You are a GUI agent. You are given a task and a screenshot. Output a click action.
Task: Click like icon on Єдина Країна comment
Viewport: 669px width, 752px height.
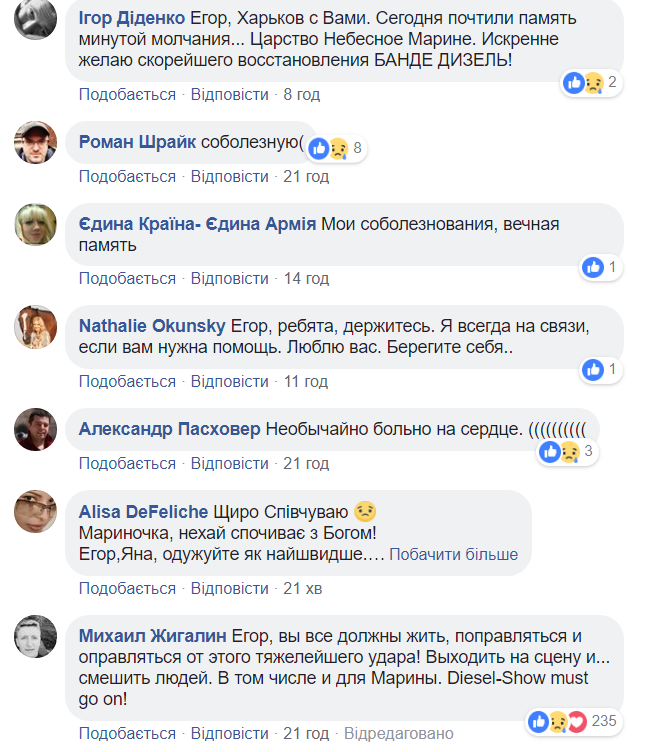(x=593, y=267)
